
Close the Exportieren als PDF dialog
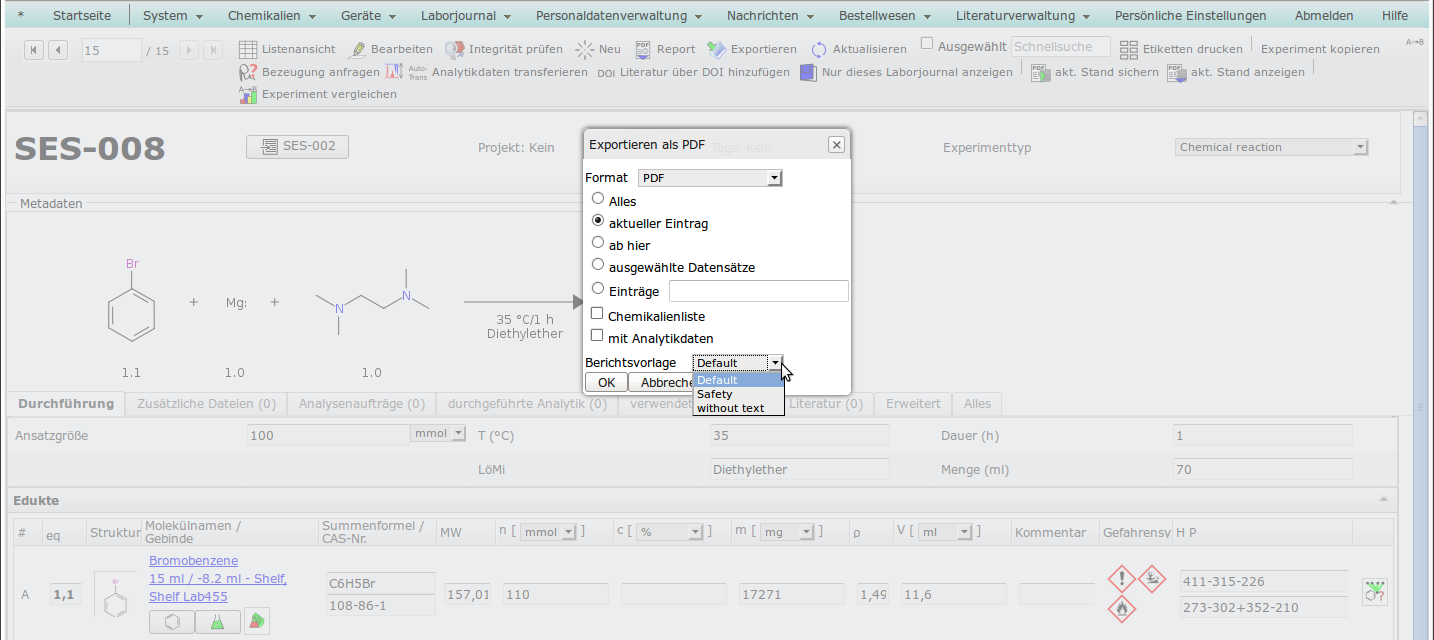[x=837, y=145]
